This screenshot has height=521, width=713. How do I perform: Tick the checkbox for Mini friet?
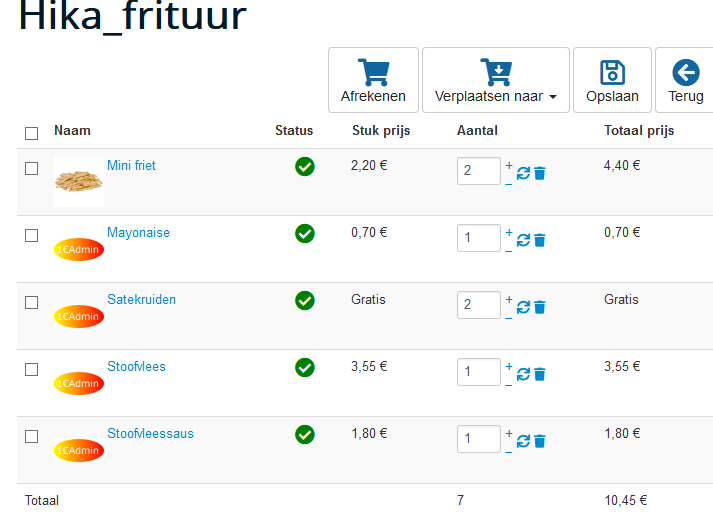32,168
